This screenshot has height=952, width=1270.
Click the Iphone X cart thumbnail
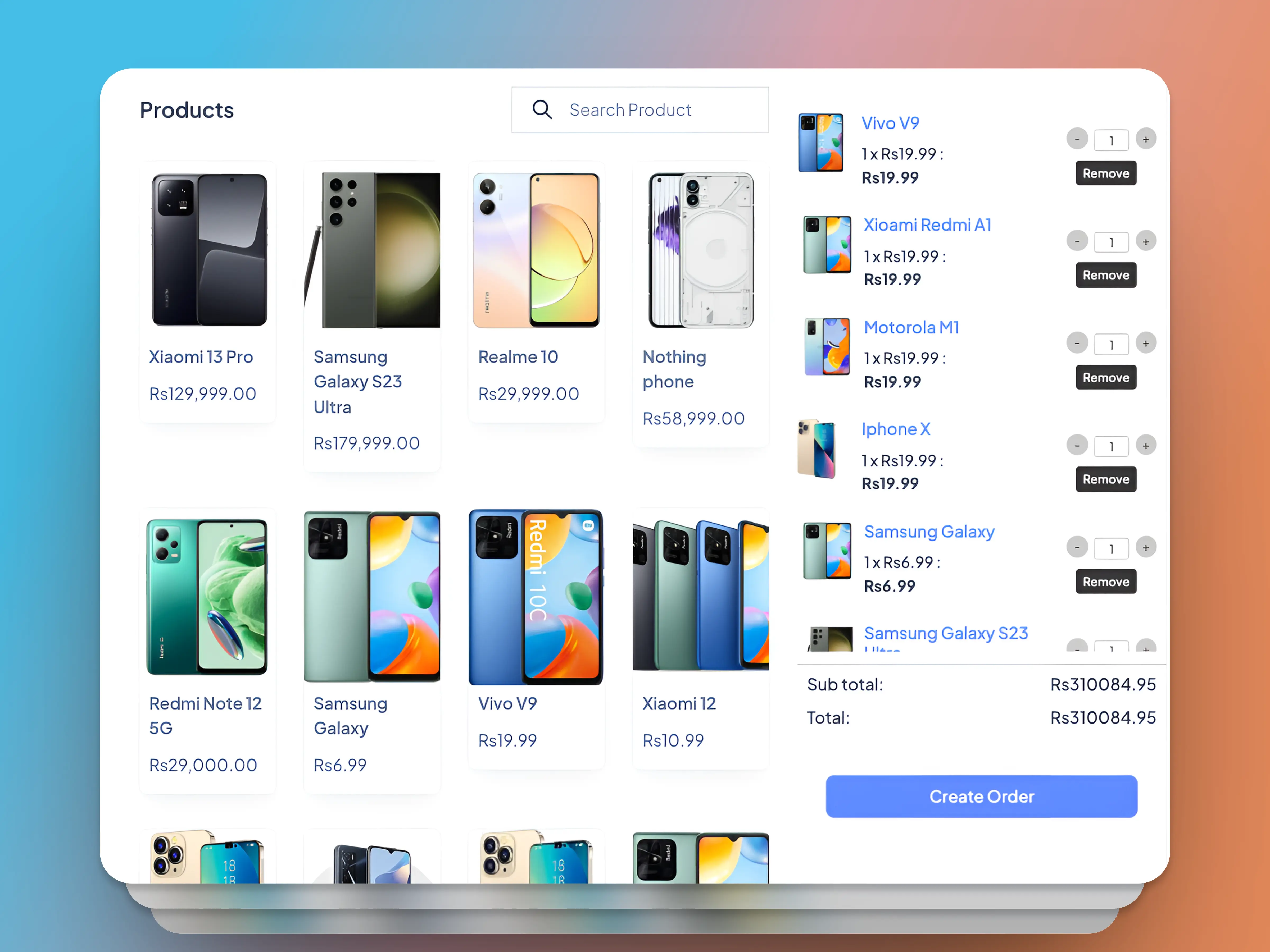816,449
